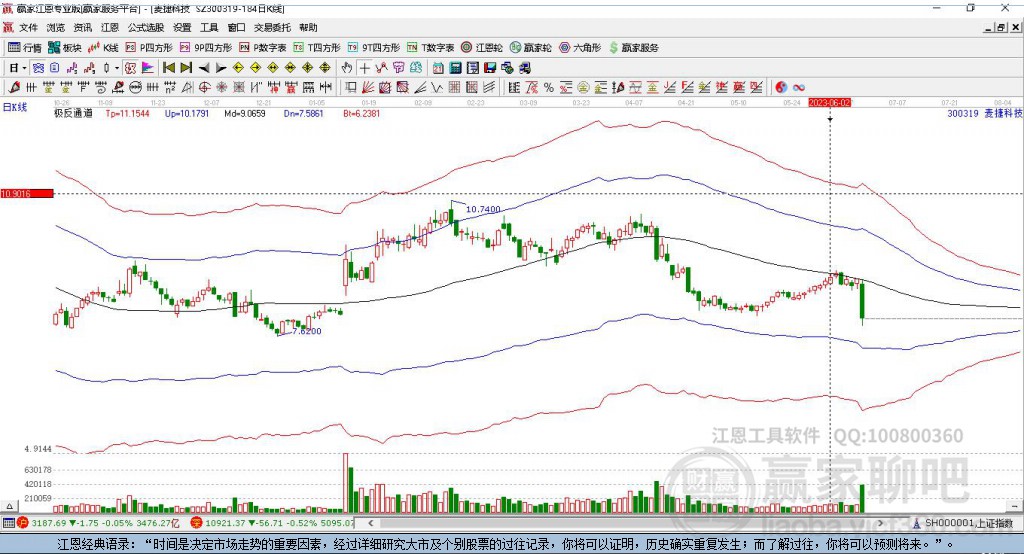The image size is (1024, 554).
Task: Toggle the crosshair cursor tool
Action: (364, 68)
